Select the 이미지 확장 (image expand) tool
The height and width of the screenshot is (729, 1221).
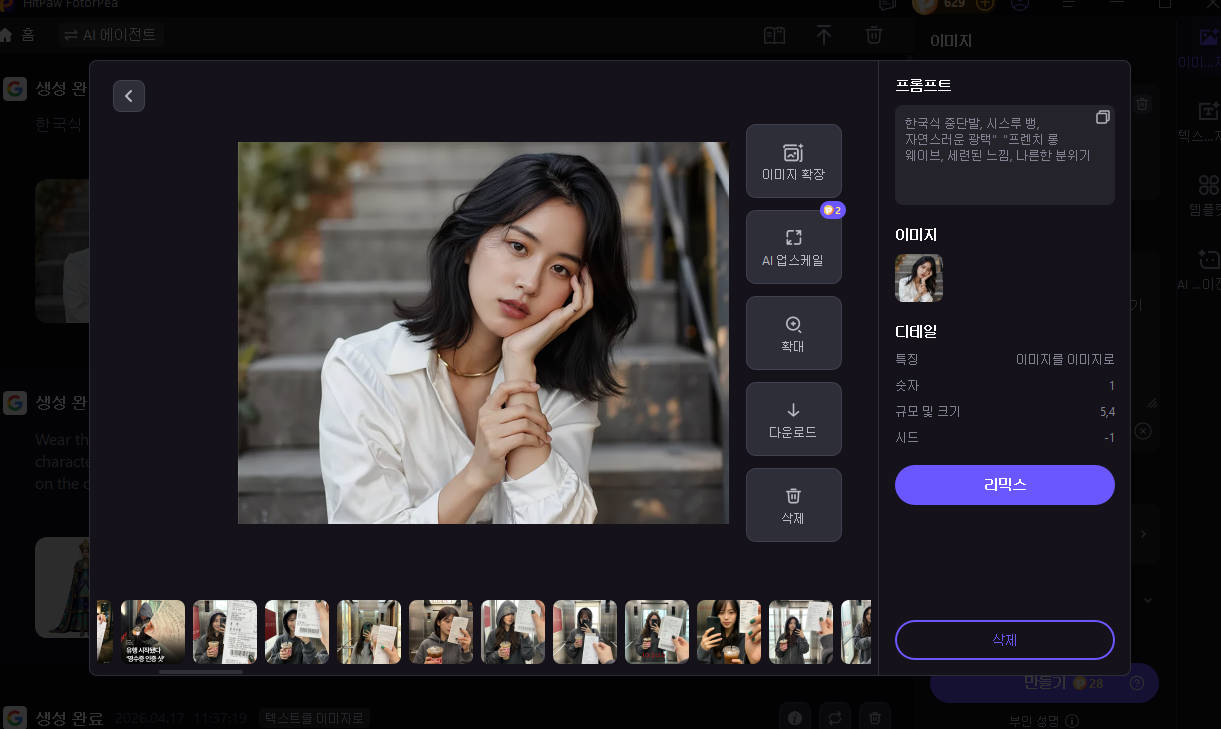click(793, 160)
